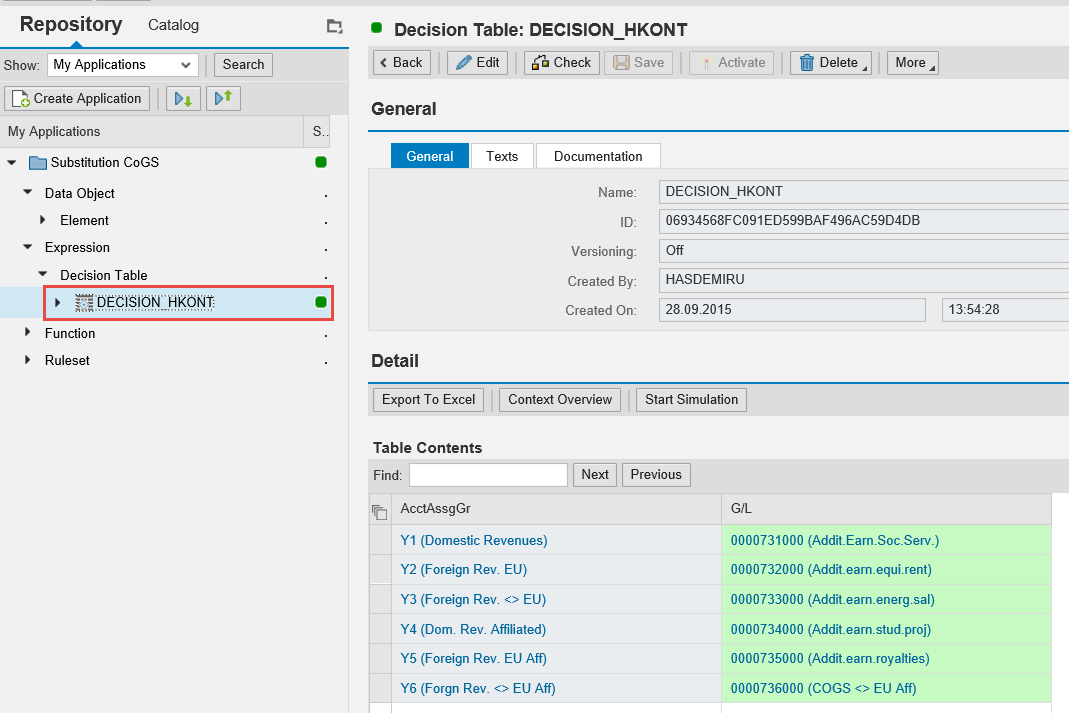This screenshot has height=713, width=1069.
Task: Run Check on the decision table
Action: (561, 63)
